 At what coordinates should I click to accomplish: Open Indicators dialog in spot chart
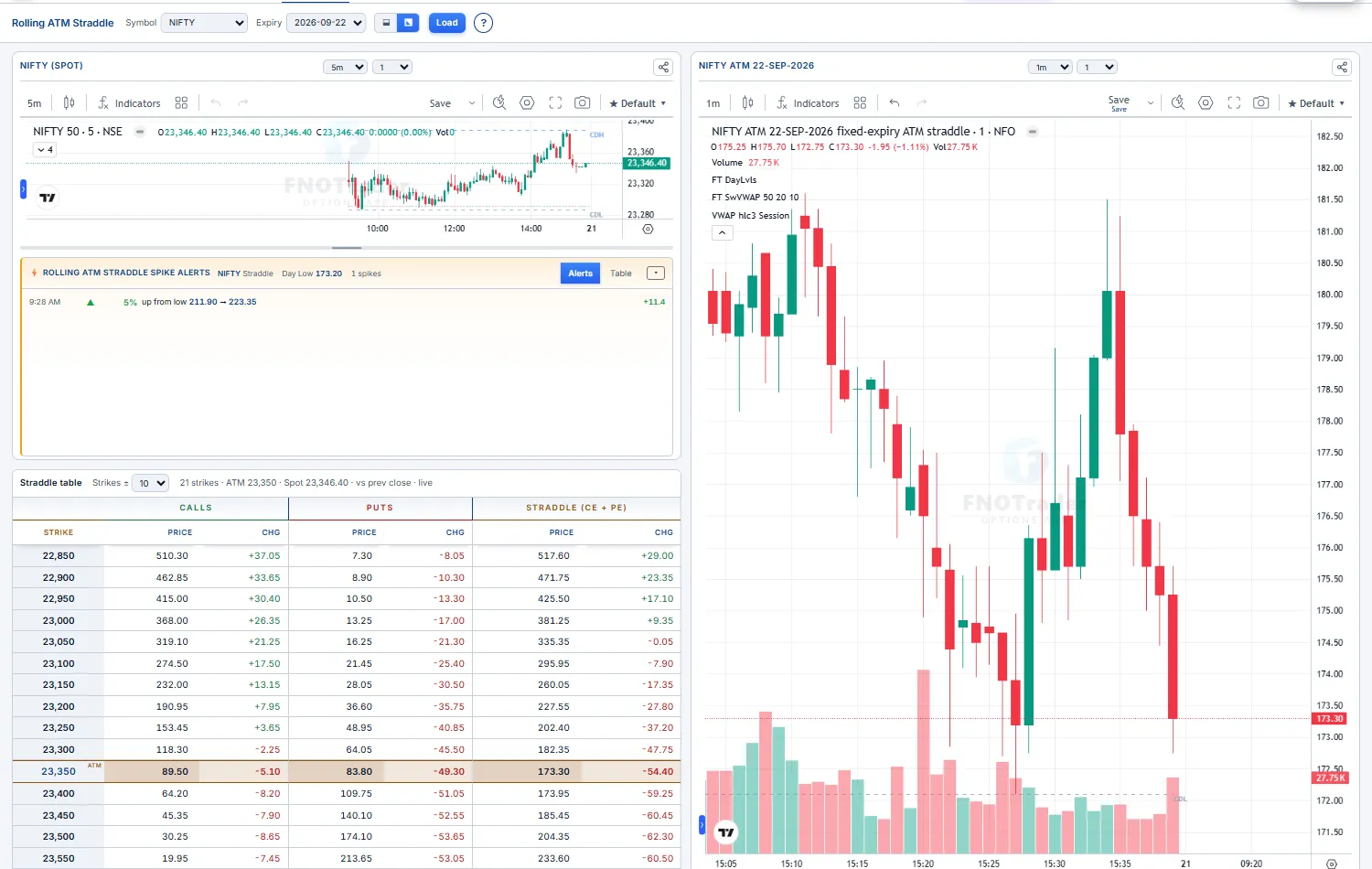point(129,103)
